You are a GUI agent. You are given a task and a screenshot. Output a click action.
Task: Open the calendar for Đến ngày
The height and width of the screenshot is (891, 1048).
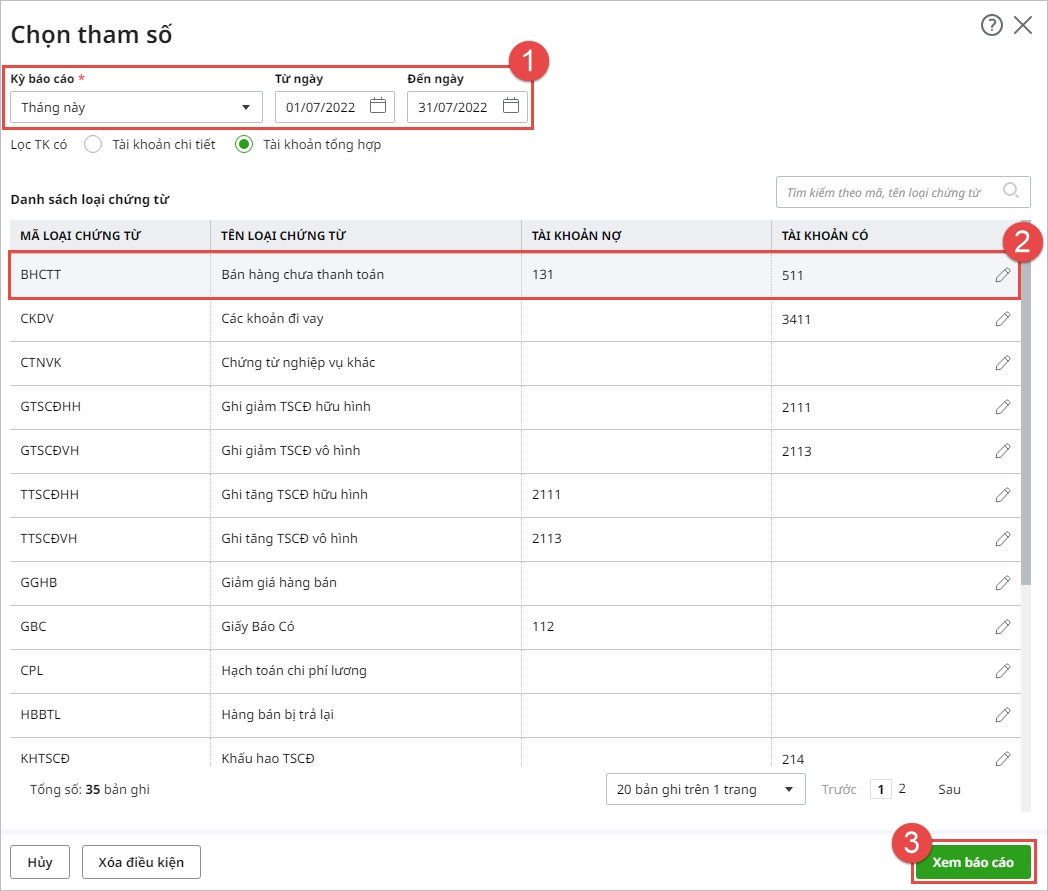pyautogui.click(x=510, y=106)
